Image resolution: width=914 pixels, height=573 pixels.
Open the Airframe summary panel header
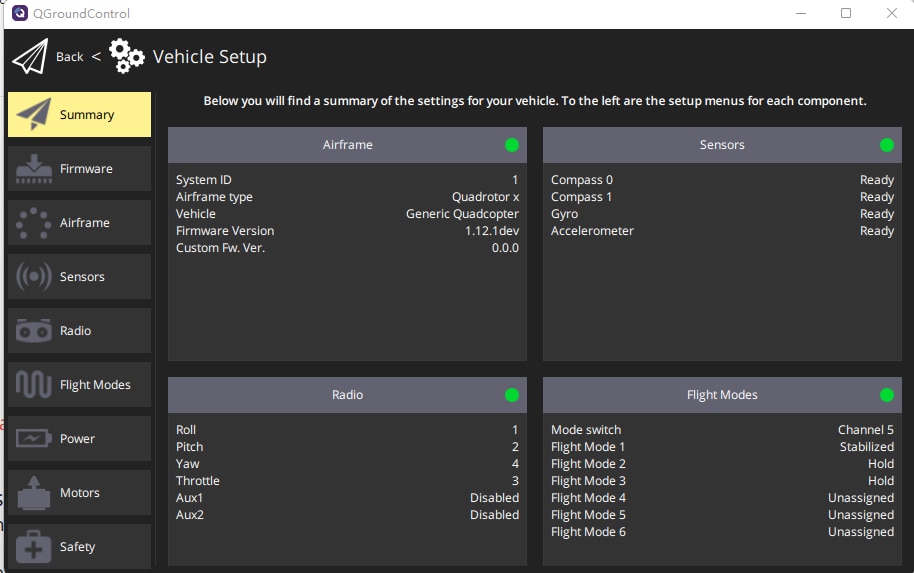(347, 145)
